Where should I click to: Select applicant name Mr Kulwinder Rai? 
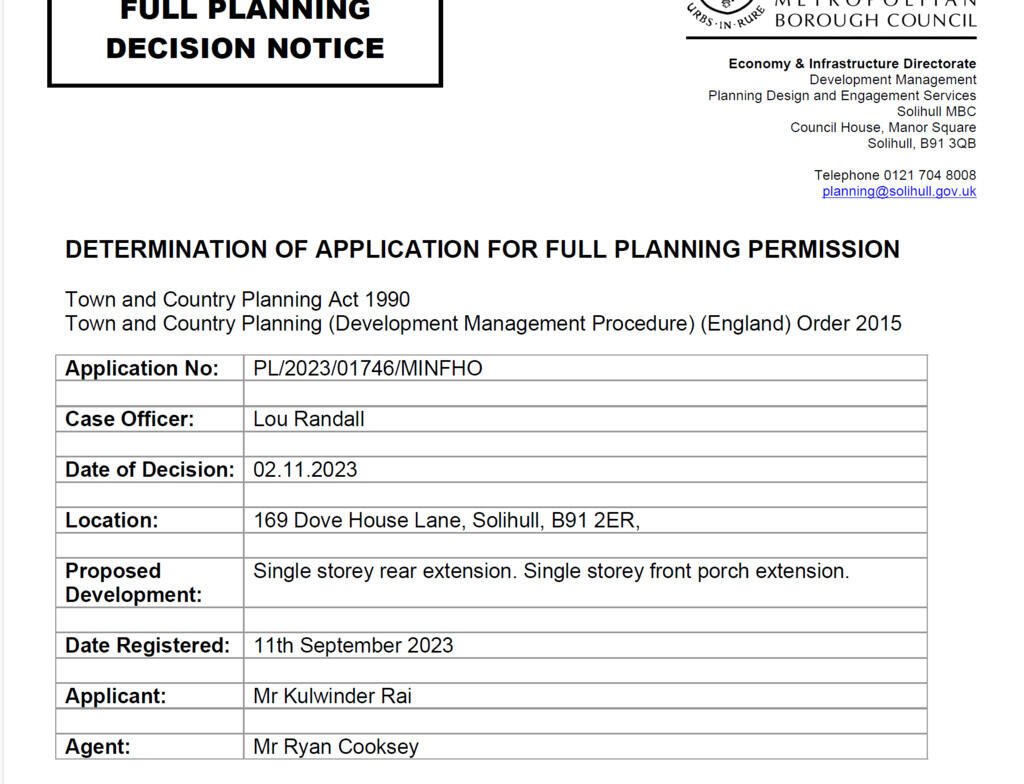[332, 696]
